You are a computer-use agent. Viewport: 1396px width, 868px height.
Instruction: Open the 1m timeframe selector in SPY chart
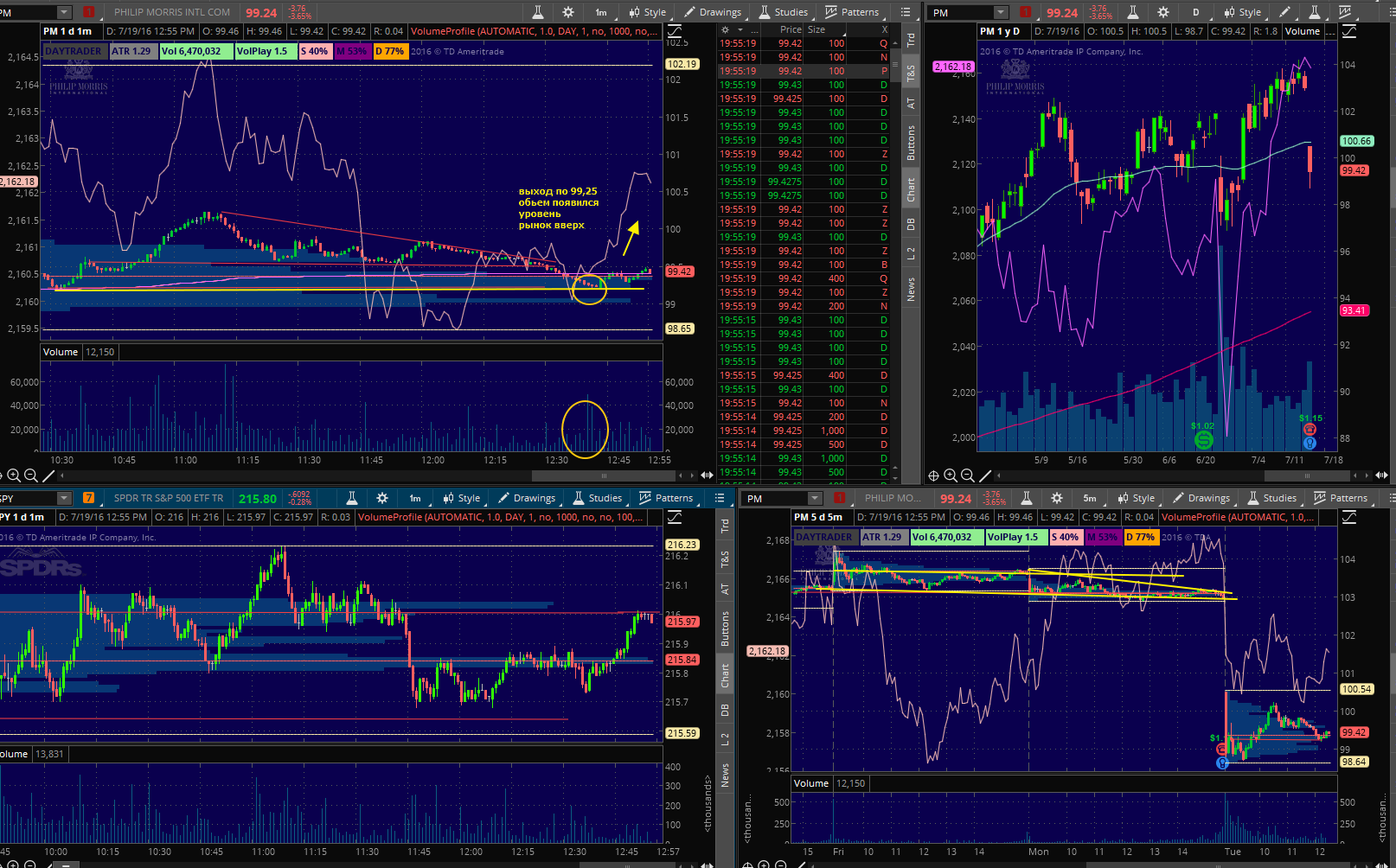[x=415, y=498]
